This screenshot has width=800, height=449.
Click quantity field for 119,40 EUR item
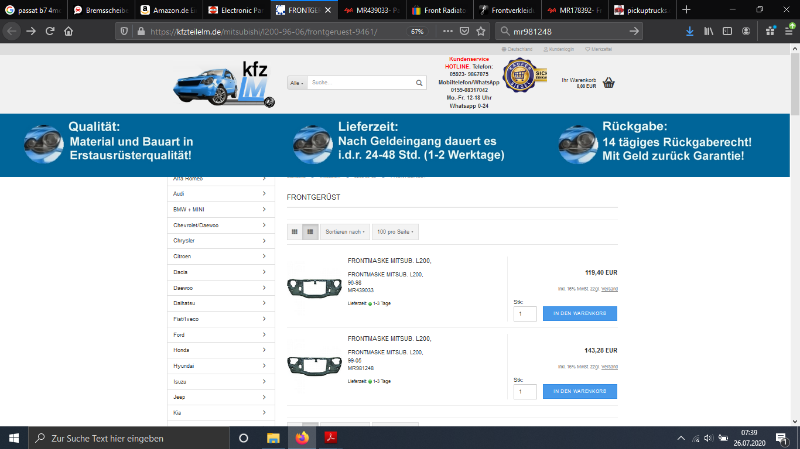pos(524,314)
